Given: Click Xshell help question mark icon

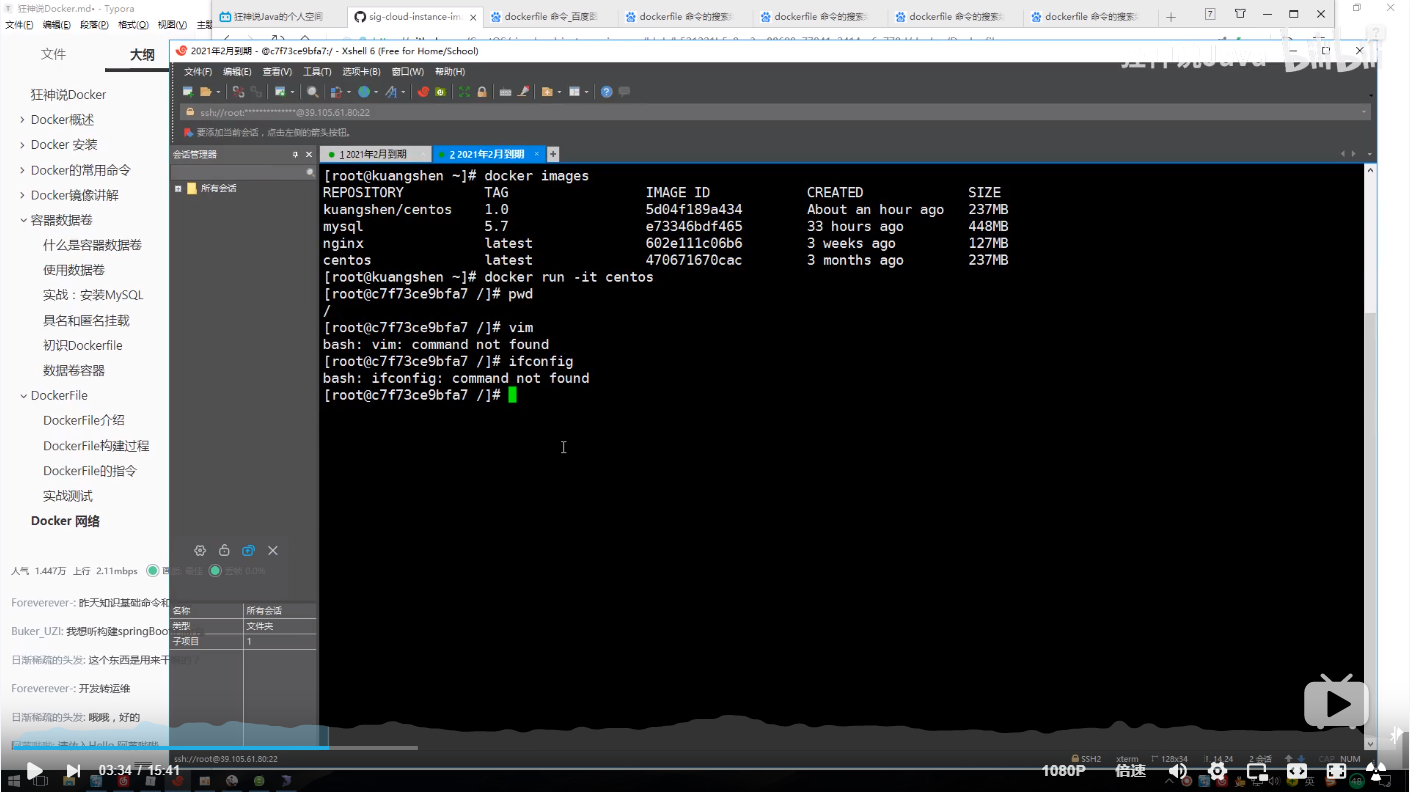Looking at the screenshot, I should 606,92.
